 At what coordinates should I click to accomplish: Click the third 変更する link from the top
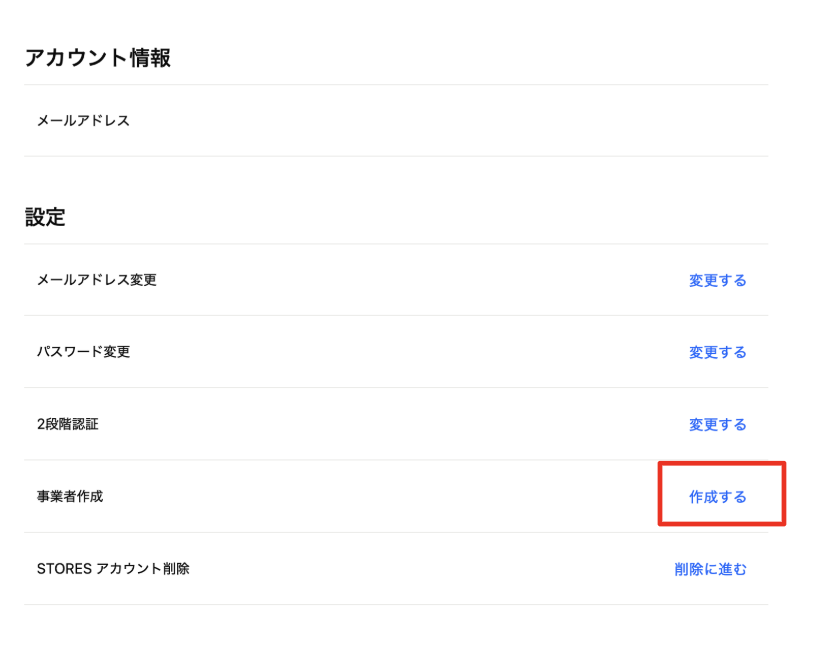coord(716,423)
